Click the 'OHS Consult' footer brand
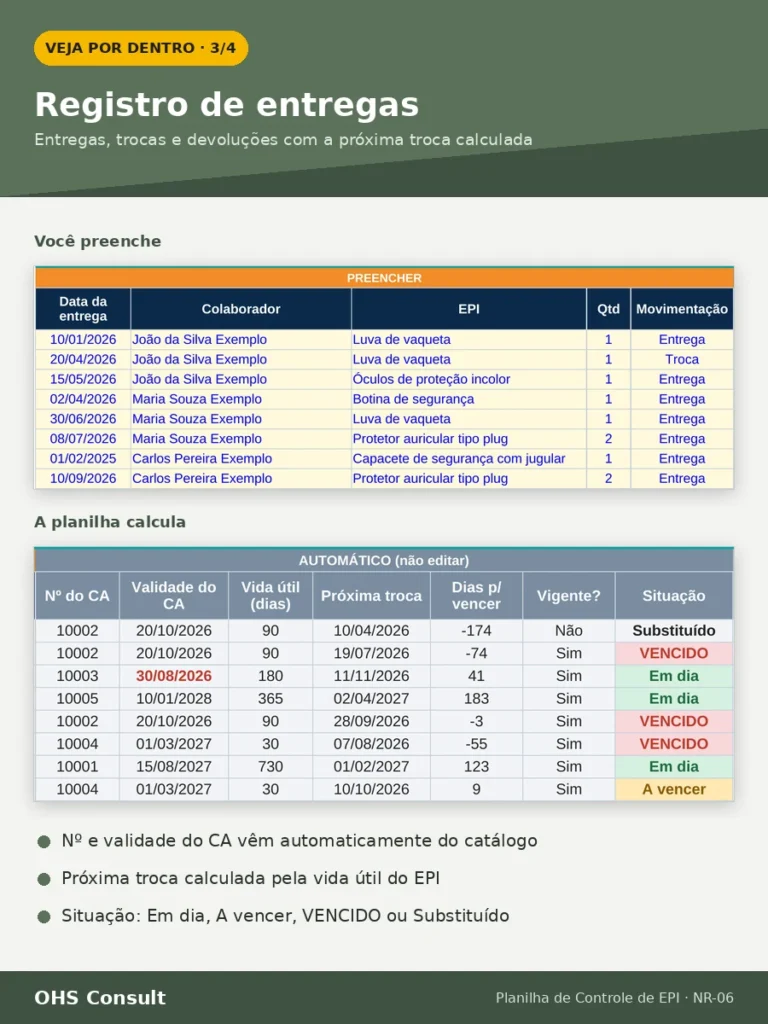Viewport: 768px width, 1024px height. point(100,998)
